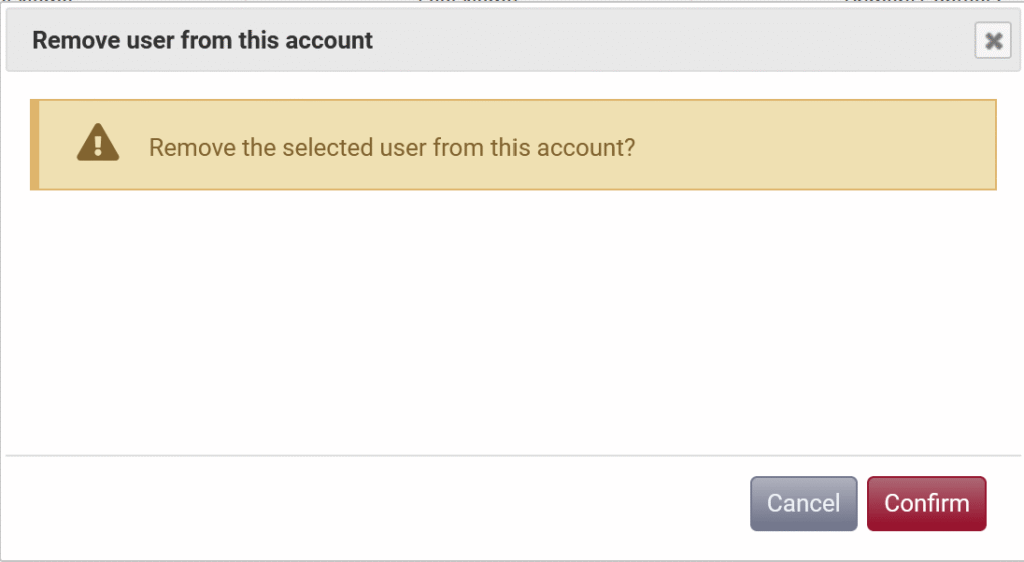1024x562 pixels.
Task: Click the 'Remove the selected user' warning message
Action: pyautogui.click(x=392, y=147)
